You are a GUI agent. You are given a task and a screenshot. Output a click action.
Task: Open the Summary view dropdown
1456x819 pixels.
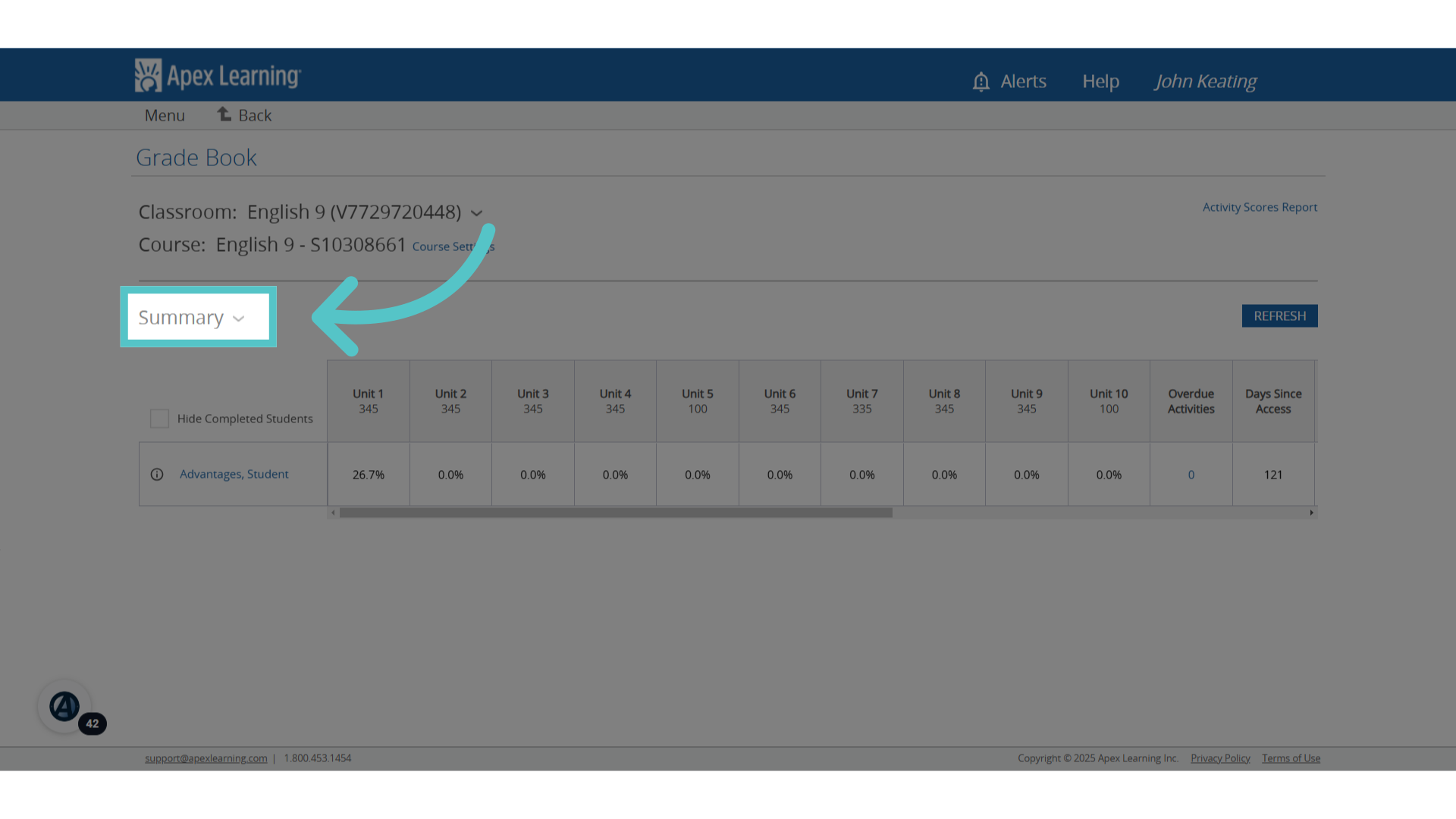tap(198, 317)
